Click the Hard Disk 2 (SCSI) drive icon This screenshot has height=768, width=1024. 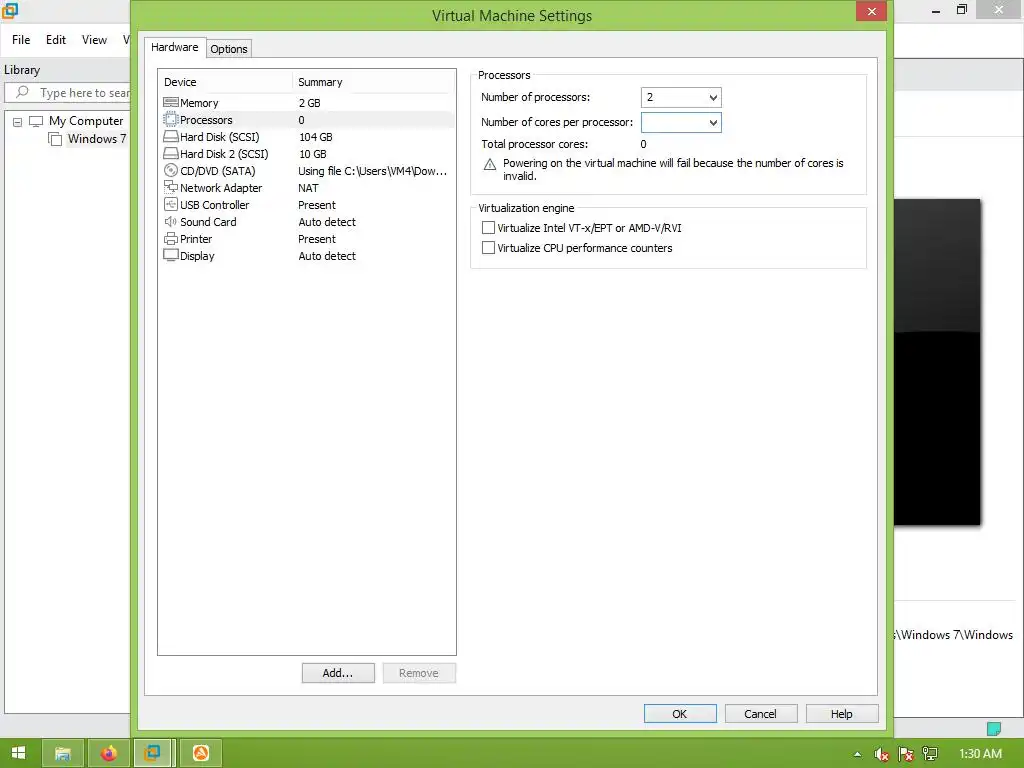pyautogui.click(x=170, y=153)
